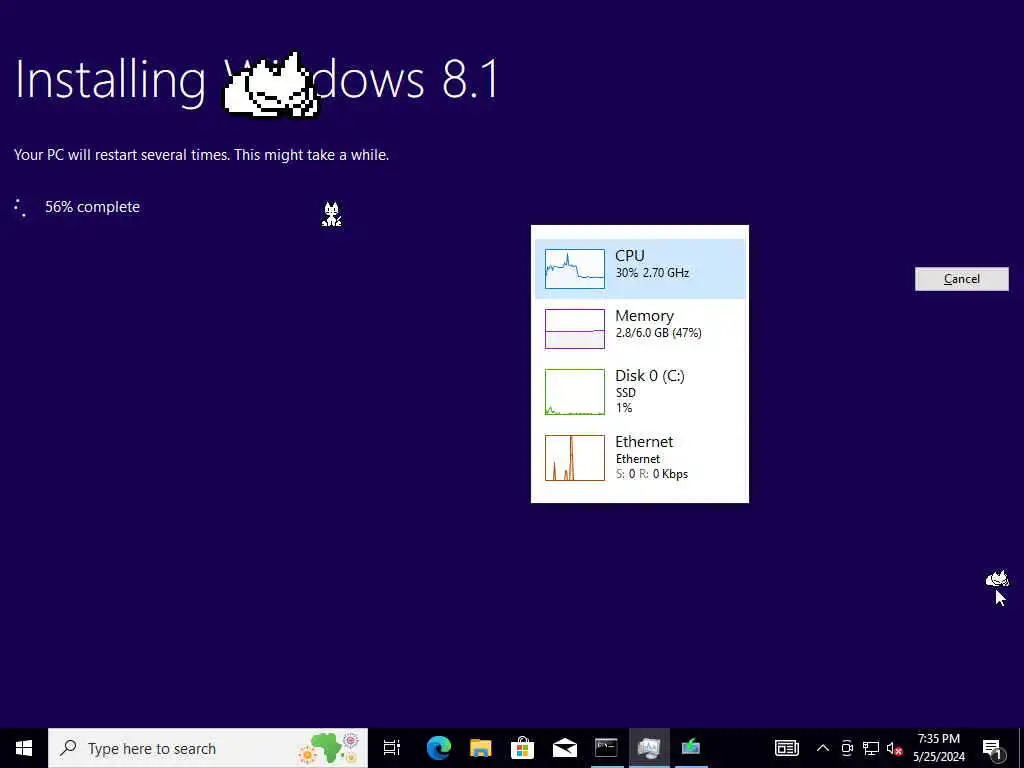Open File Explorer from the taskbar

(x=481, y=748)
